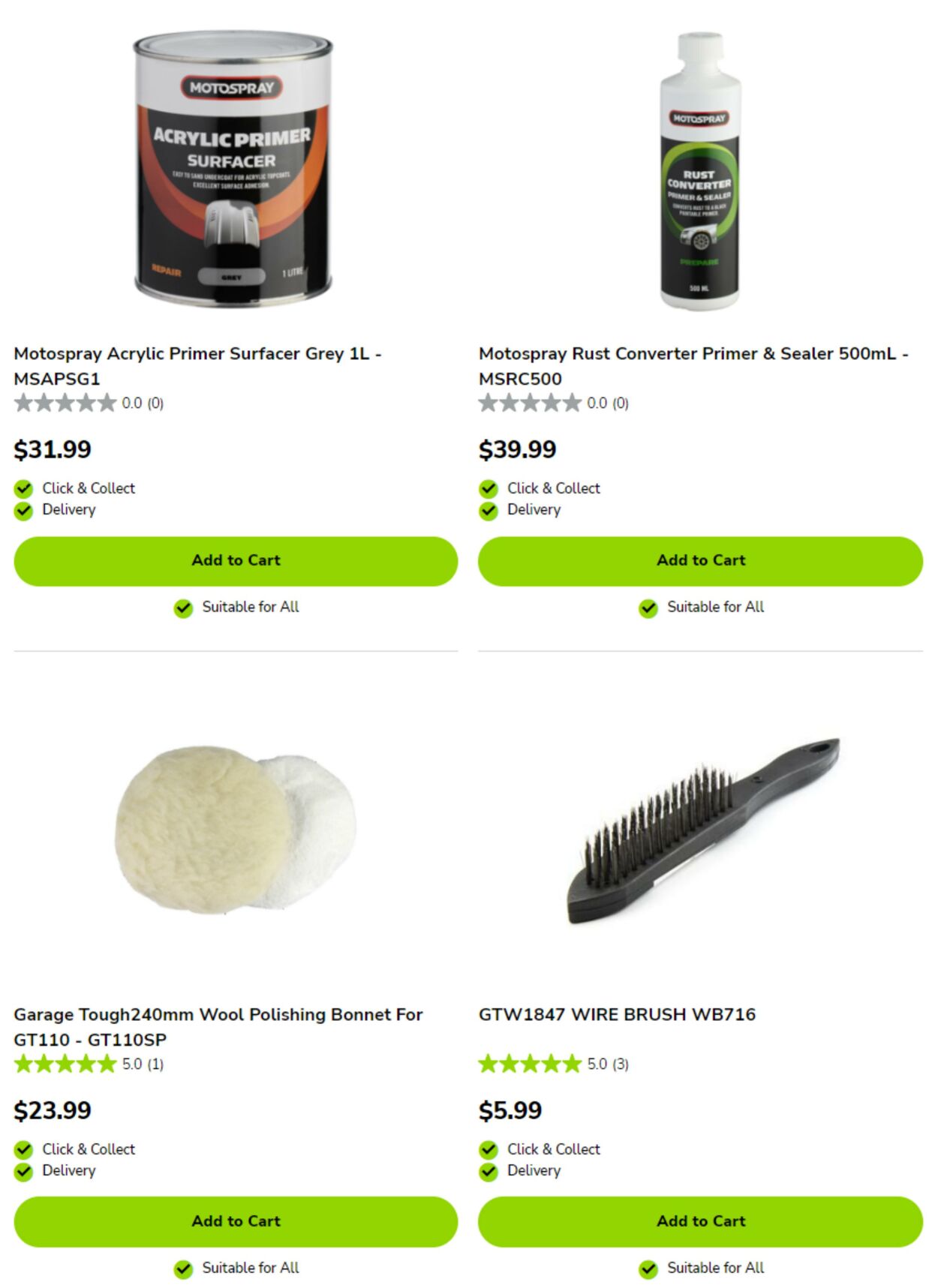Image resolution: width=938 pixels, height=1288 pixels.
Task: Click Suitable for All checkmark under wool bonnet
Action: click(x=183, y=1268)
